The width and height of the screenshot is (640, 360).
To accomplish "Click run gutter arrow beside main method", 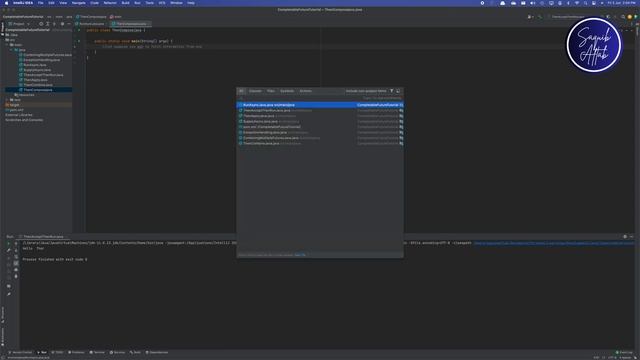I will 79,41.
